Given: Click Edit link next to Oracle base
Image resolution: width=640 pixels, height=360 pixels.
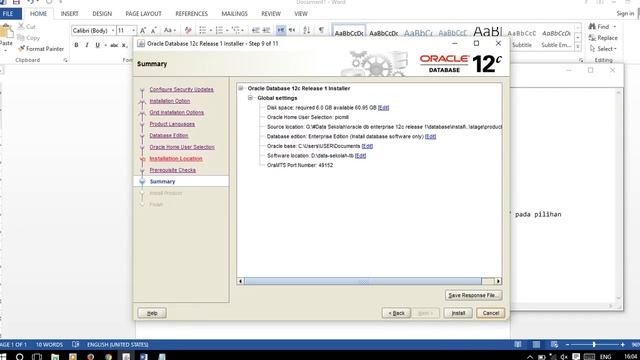Looking at the screenshot, I should [x=367, y=146].
